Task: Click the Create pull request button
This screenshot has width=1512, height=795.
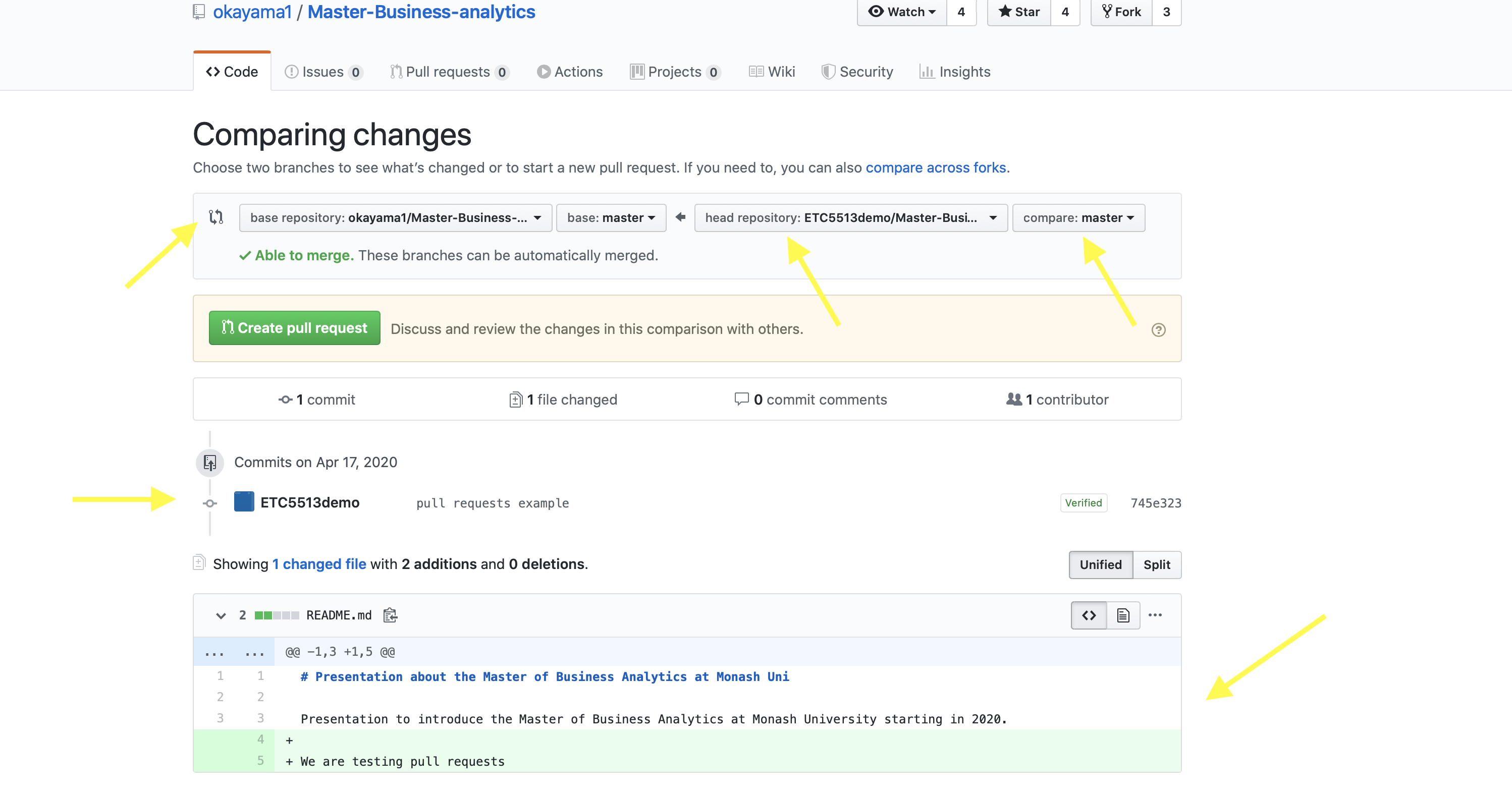Action: tap(294, 328)
